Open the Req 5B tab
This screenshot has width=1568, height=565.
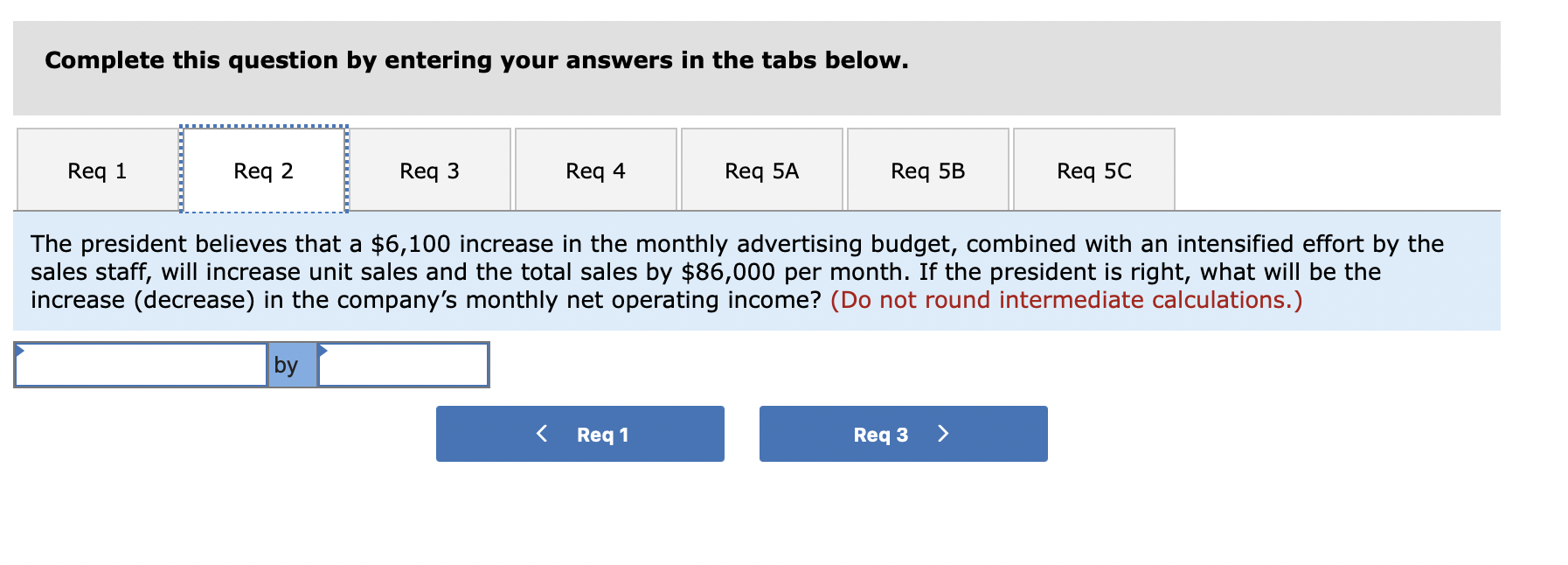(x=927, y=171)
